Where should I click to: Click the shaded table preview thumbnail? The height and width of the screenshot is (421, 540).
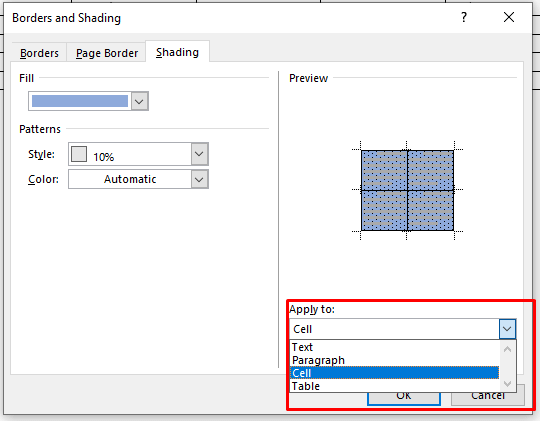(x=407, y=191)
